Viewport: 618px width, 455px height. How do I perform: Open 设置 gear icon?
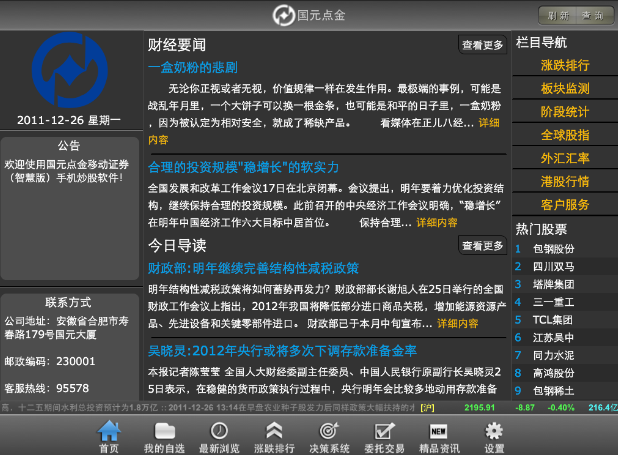(x=494, y=437)
